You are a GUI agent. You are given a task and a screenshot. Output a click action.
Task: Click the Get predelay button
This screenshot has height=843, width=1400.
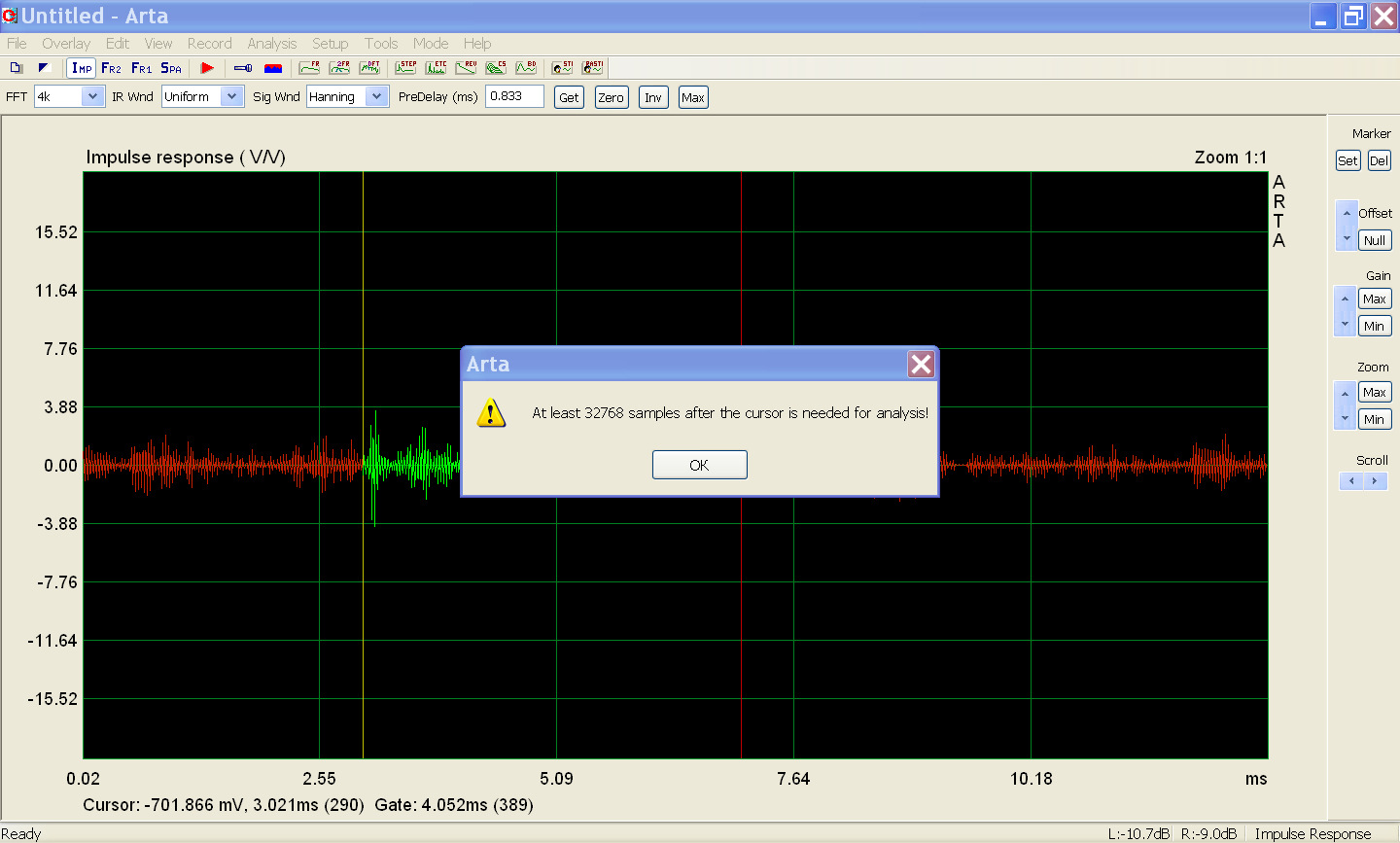pyautogui.click(x=570, y=97)
